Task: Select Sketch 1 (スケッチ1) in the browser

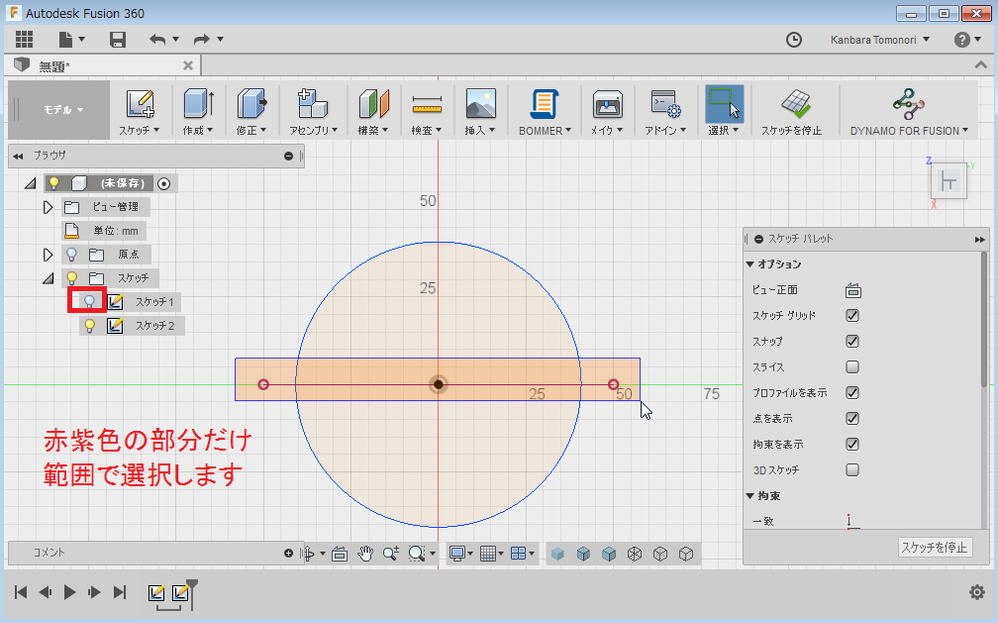Action: coord(154,302)
